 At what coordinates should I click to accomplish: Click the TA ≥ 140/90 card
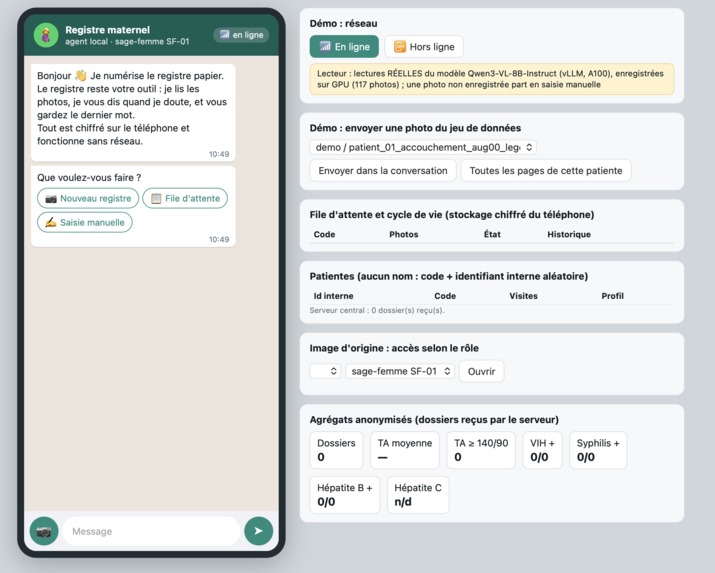(481, 450)
